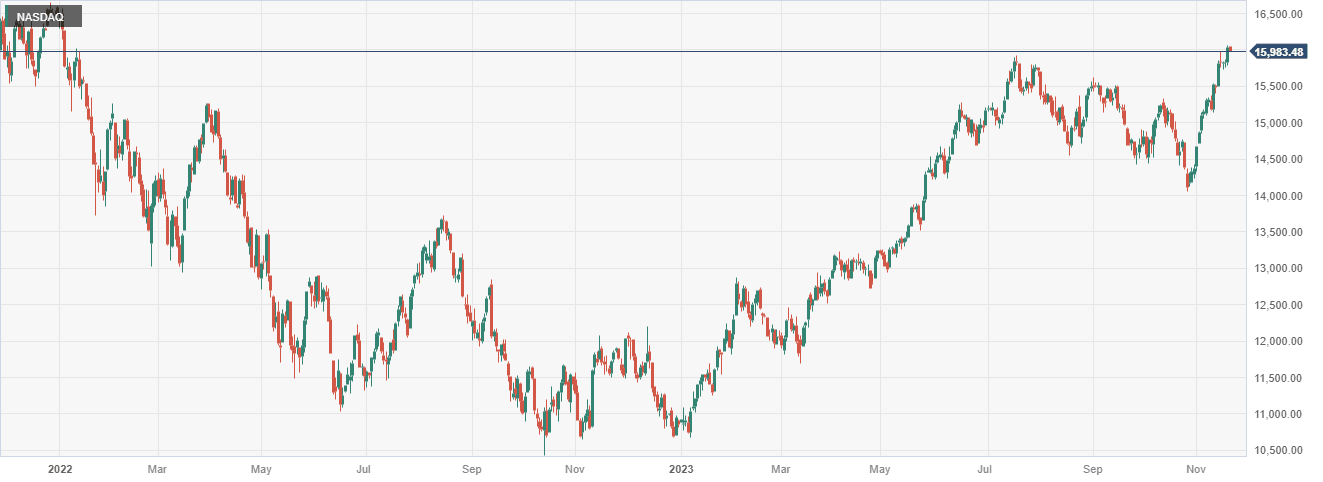Click the 15,983.48 current price tag

pyautogui.click(x=1279, y=52)
